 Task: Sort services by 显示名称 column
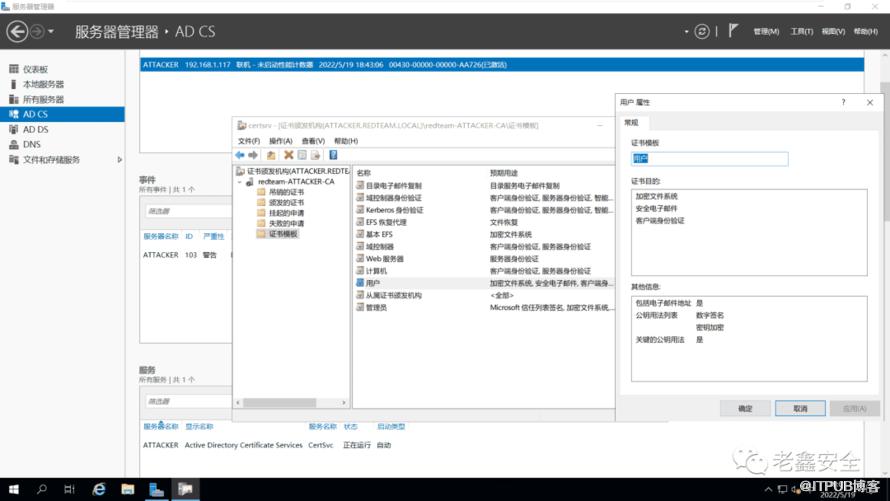click(199, 426)
